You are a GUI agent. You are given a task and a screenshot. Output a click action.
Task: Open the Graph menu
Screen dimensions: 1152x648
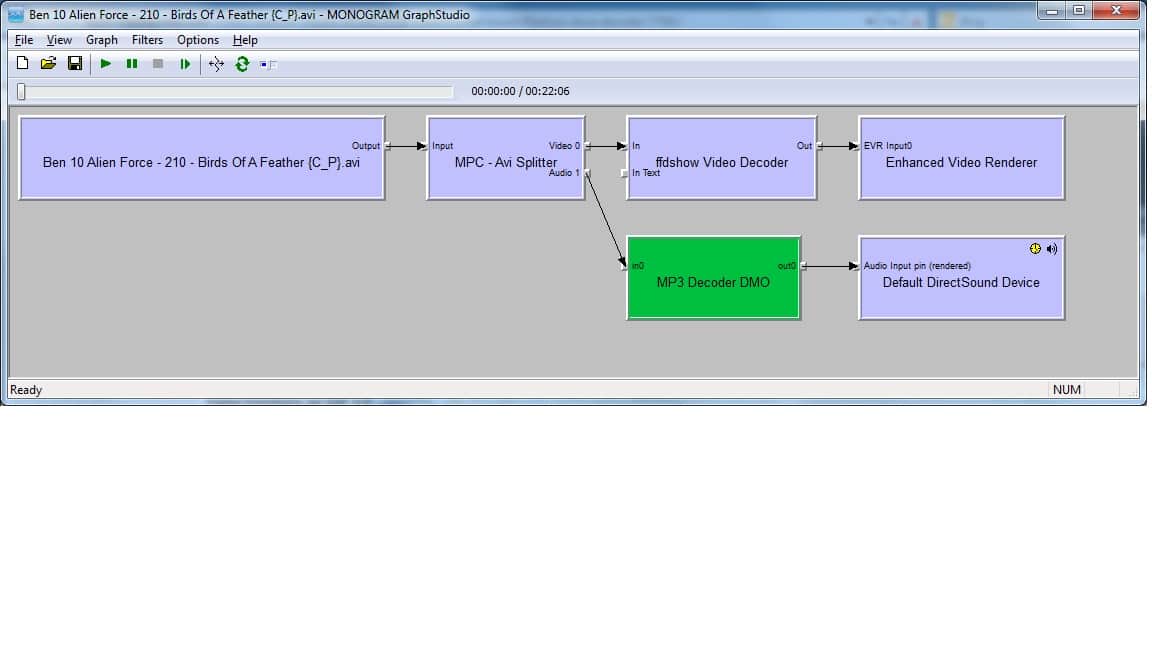coord(101,40)
